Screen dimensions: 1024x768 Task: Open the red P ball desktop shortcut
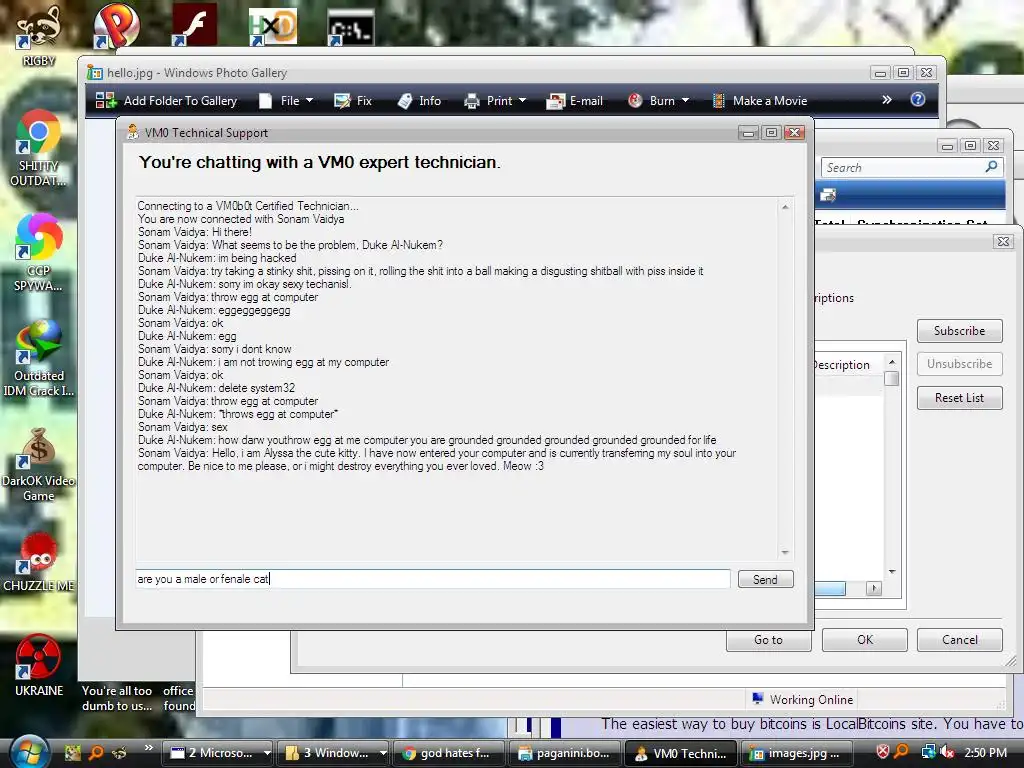pos(116,26)
